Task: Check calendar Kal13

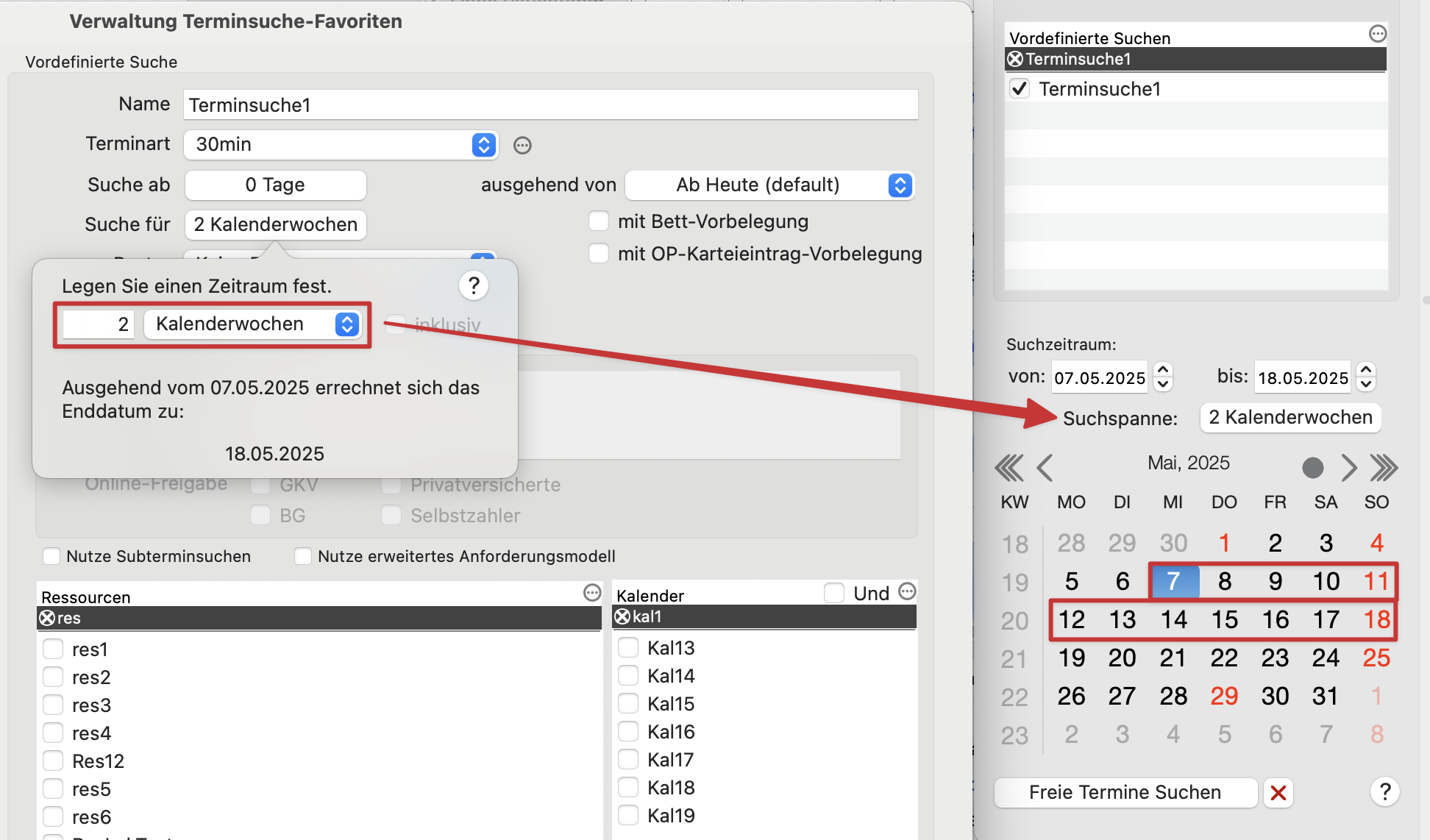Action: (x=628, y=647)
